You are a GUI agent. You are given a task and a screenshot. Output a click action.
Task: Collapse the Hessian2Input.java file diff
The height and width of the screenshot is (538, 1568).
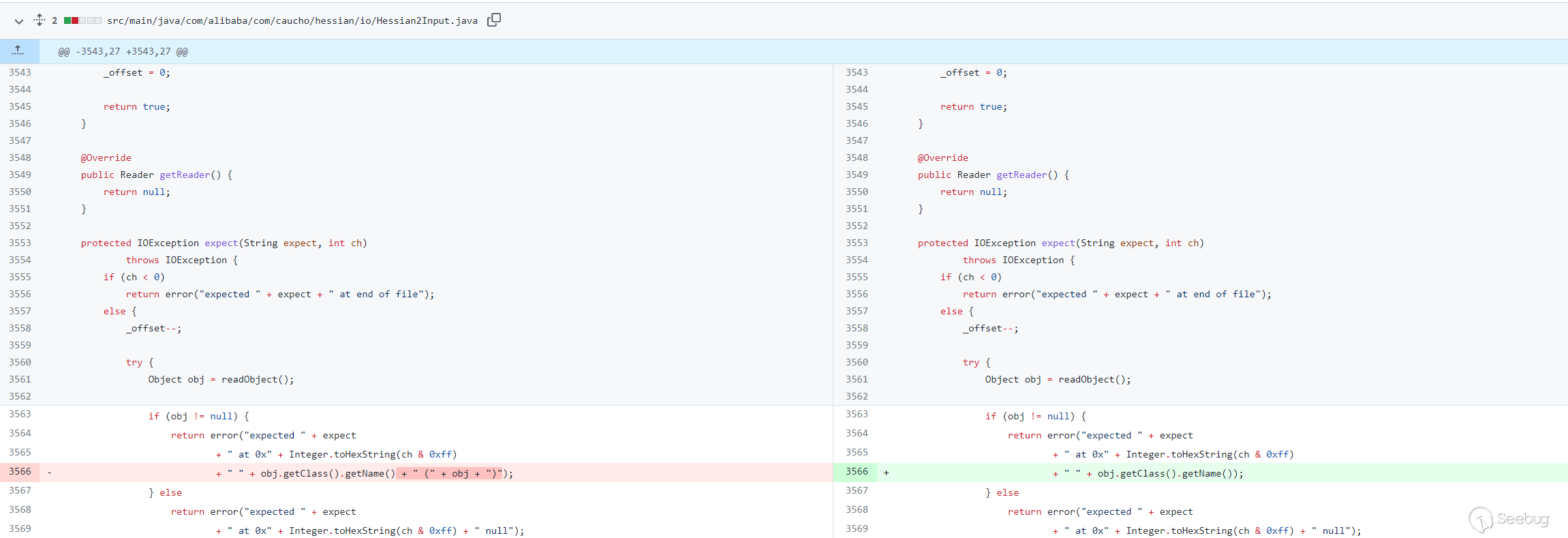click(18, 21)
